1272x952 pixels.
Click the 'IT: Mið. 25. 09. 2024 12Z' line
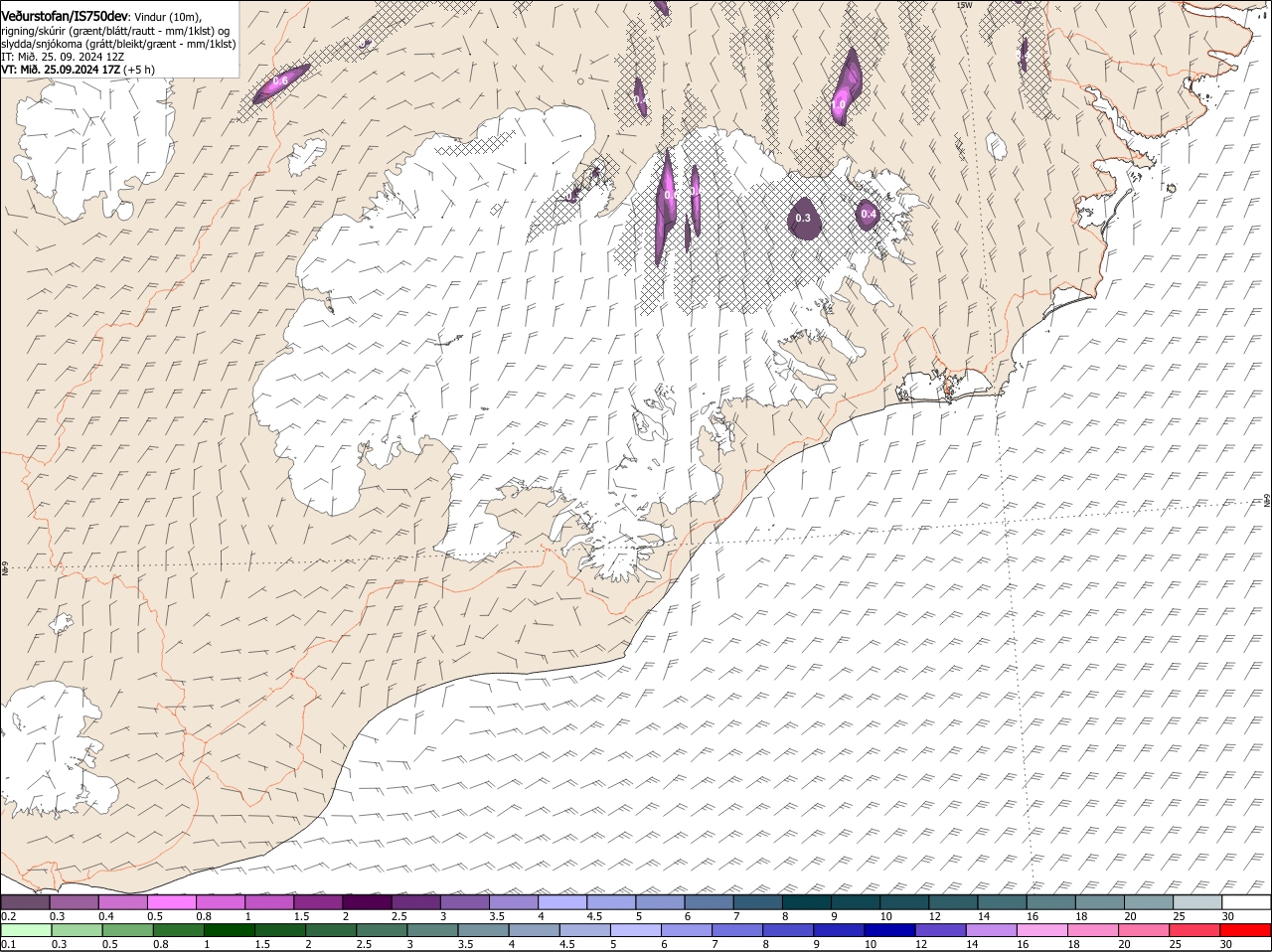click(x=63, y=57)
